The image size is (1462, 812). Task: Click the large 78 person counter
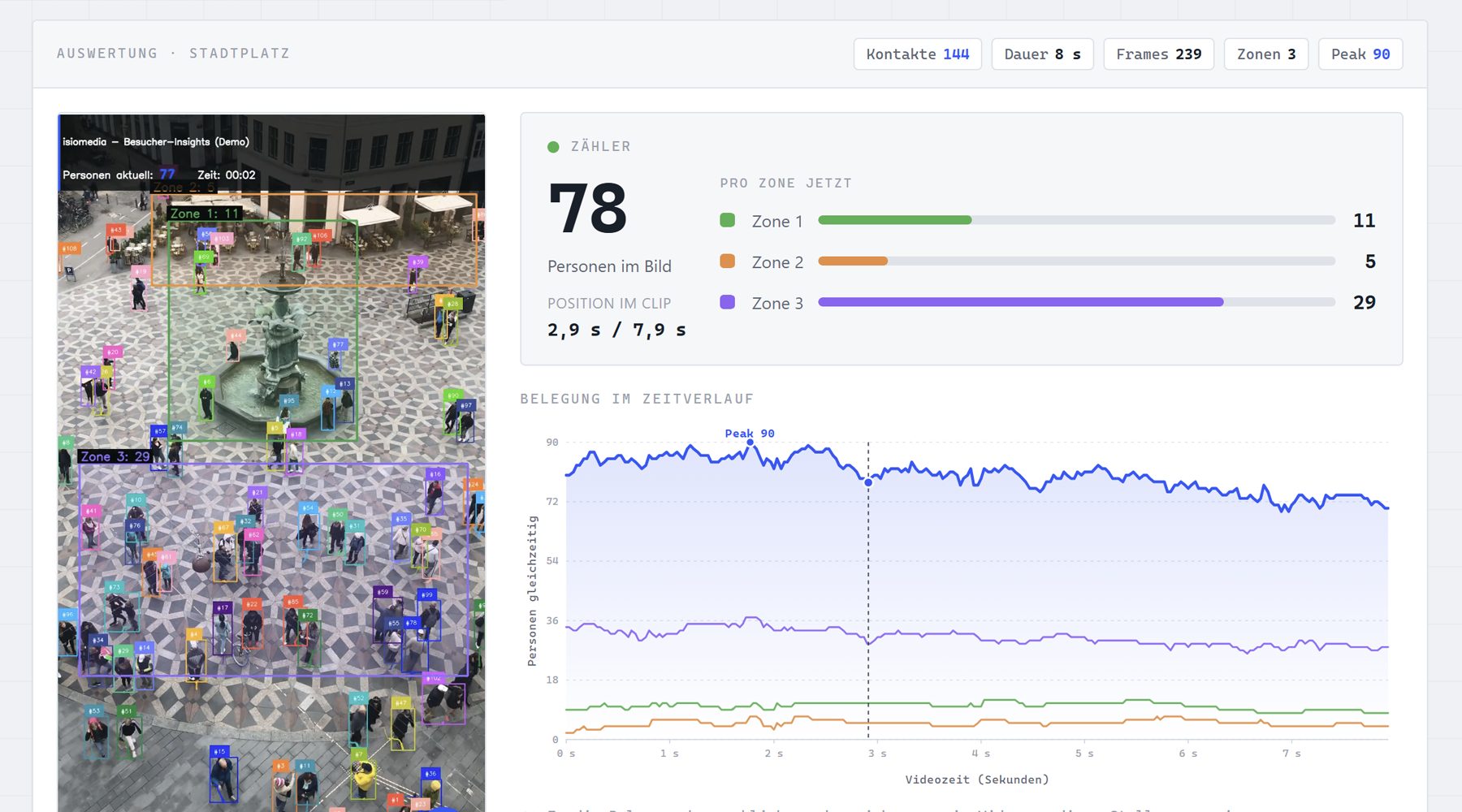point(588,208)
